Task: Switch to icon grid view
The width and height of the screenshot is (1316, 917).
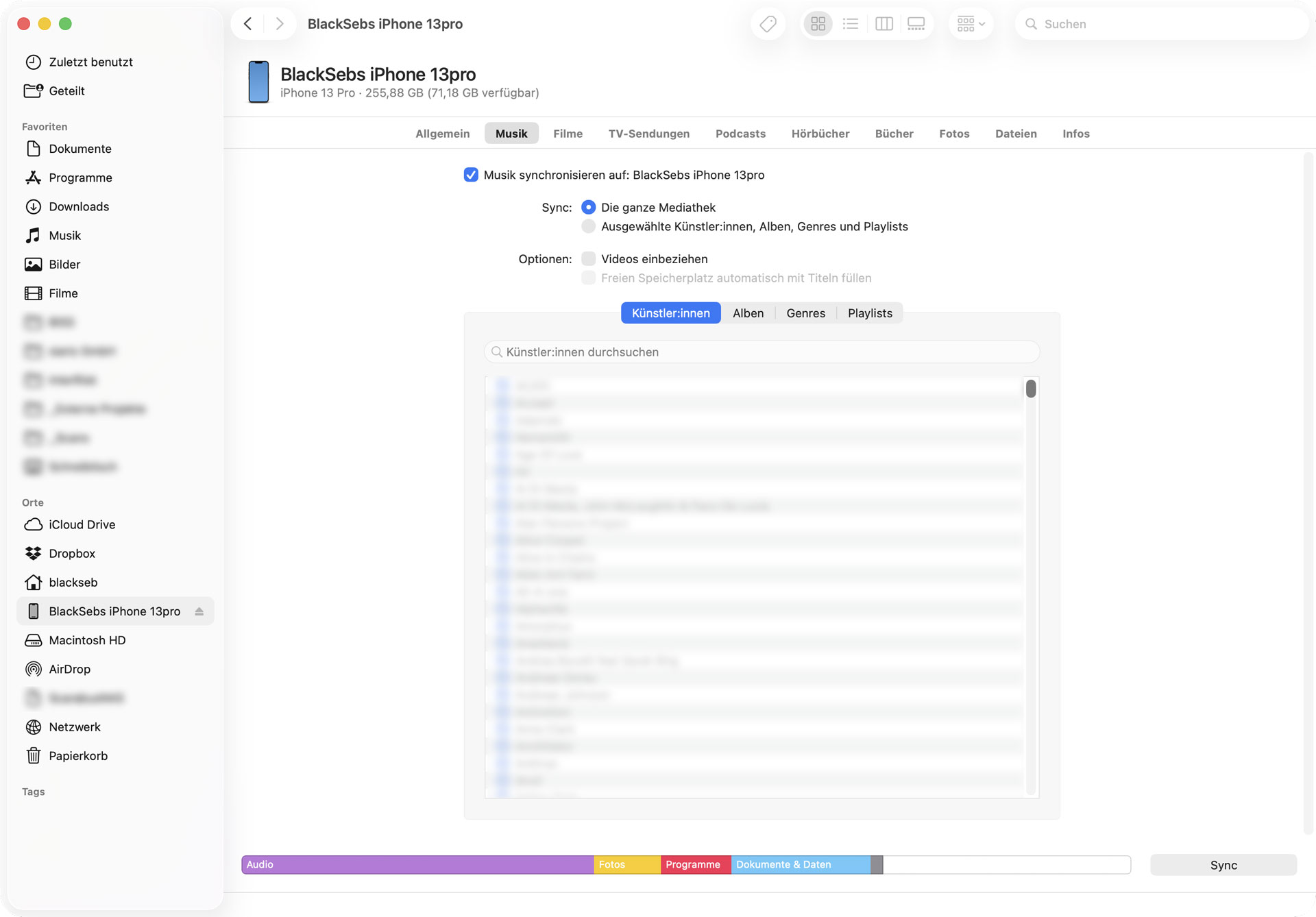Action: (818, 24)
